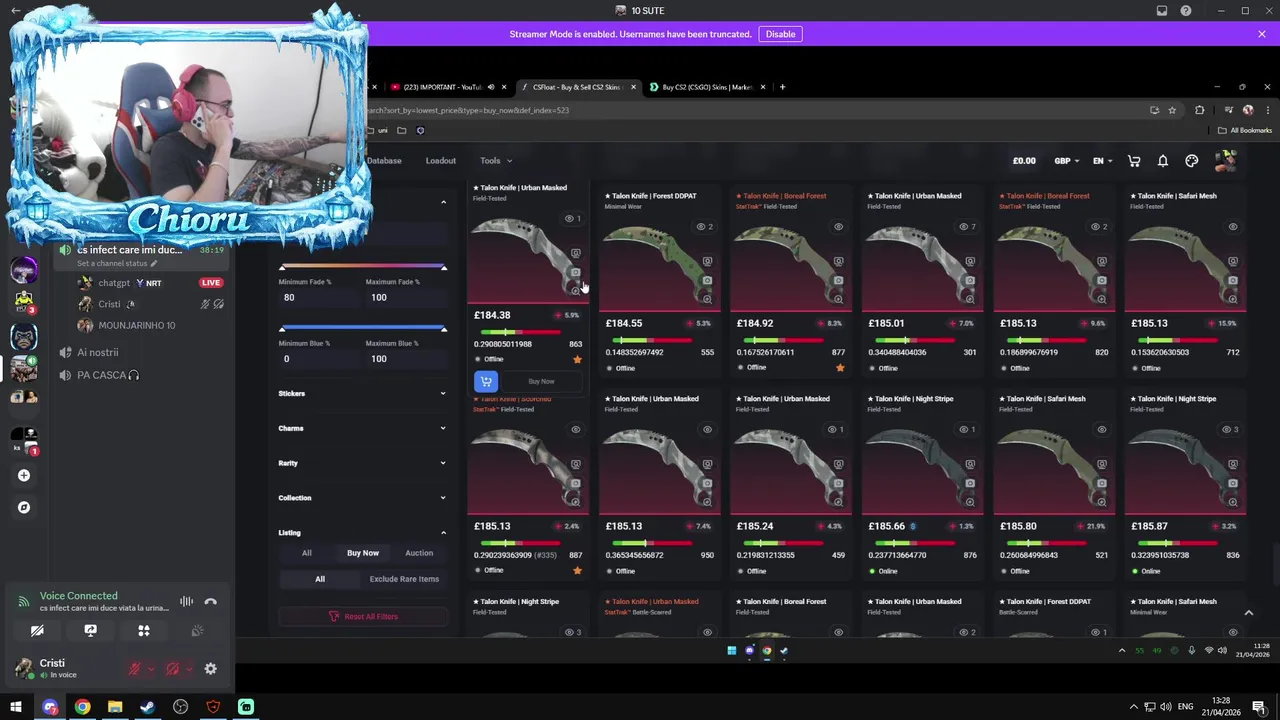Screen dimensions: 1280x720
Task: Open the CSFloat shopping cart icon in header
Action: point(1134,161)
